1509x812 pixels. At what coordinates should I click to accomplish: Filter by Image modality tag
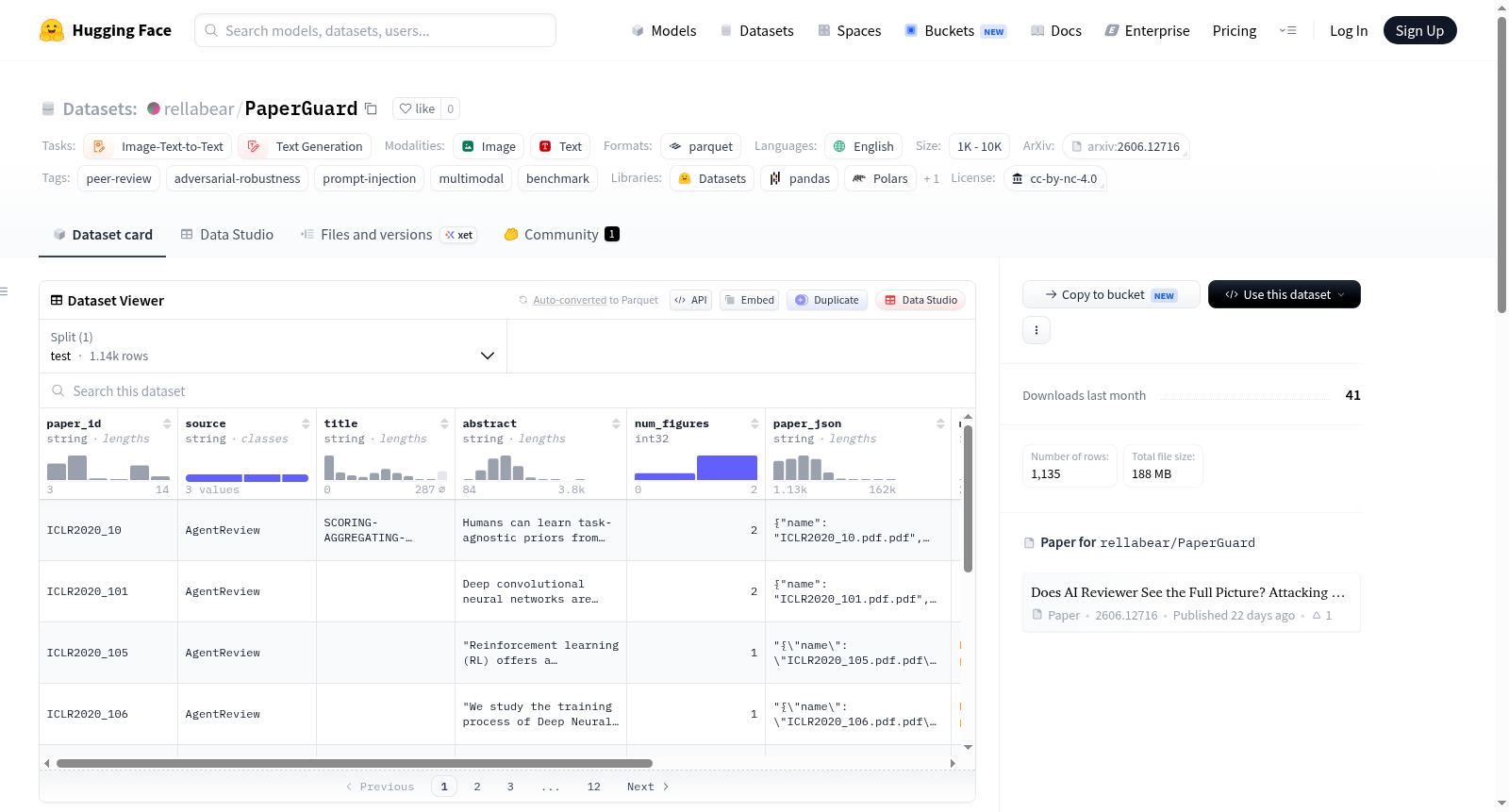pos(489,147)
